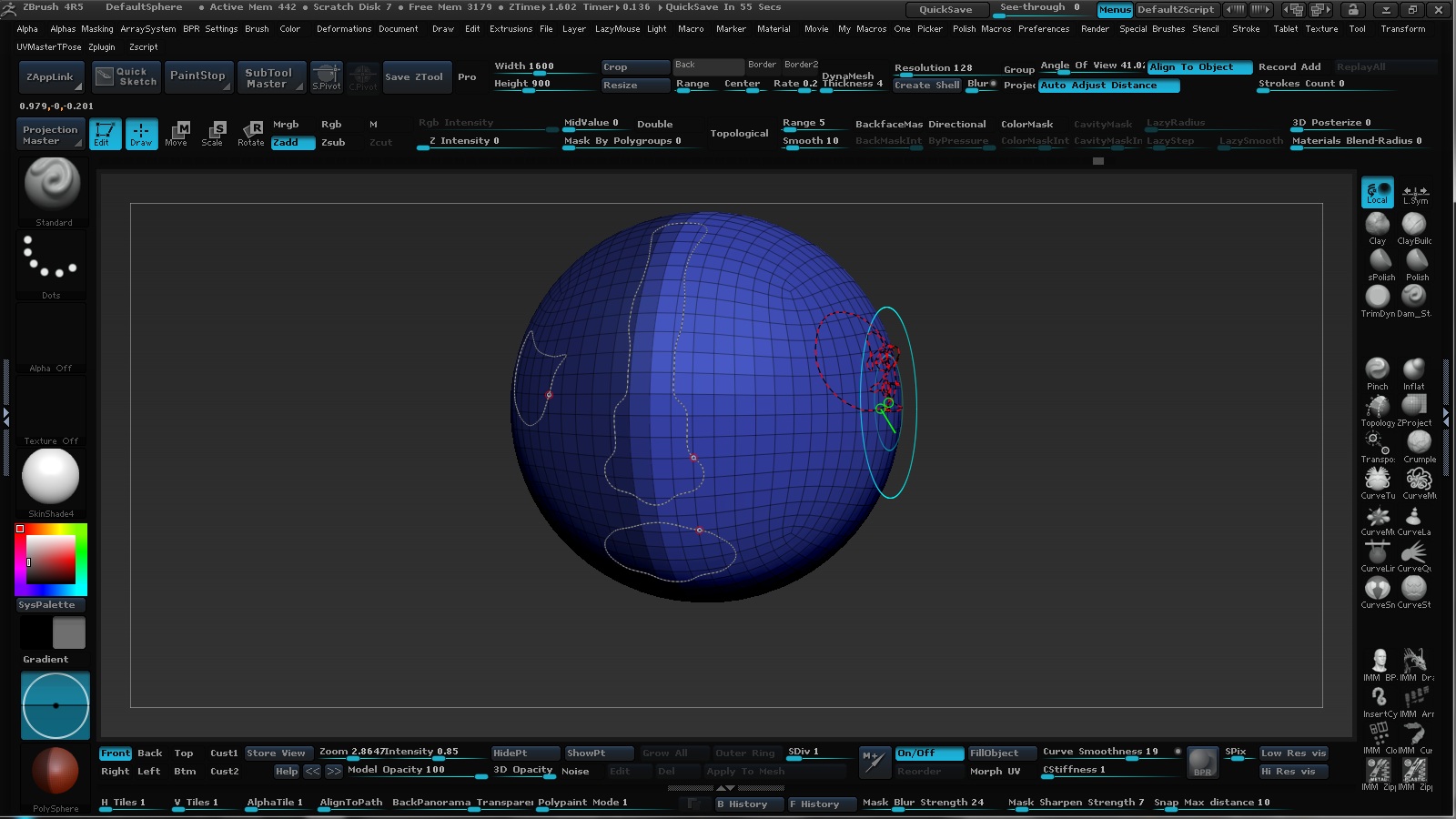
Task: Open the Stroke menu
Action: 1246,29
